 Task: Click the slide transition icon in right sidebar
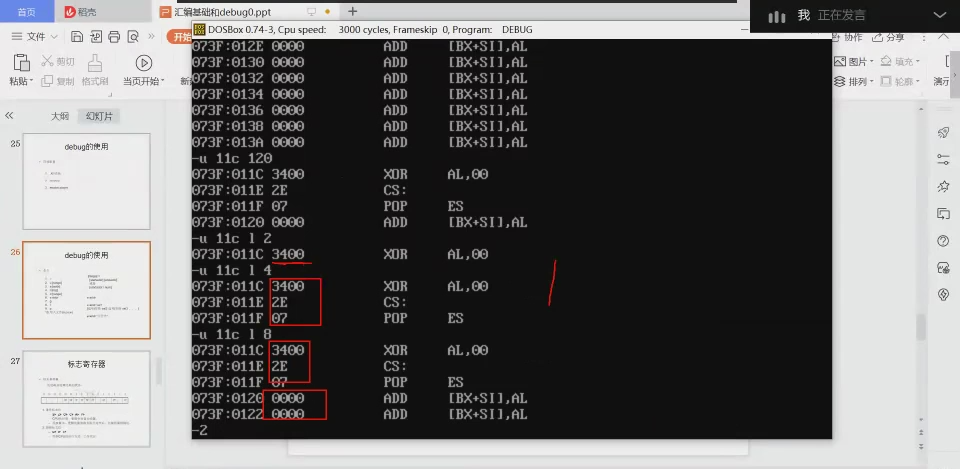[943, 214]
